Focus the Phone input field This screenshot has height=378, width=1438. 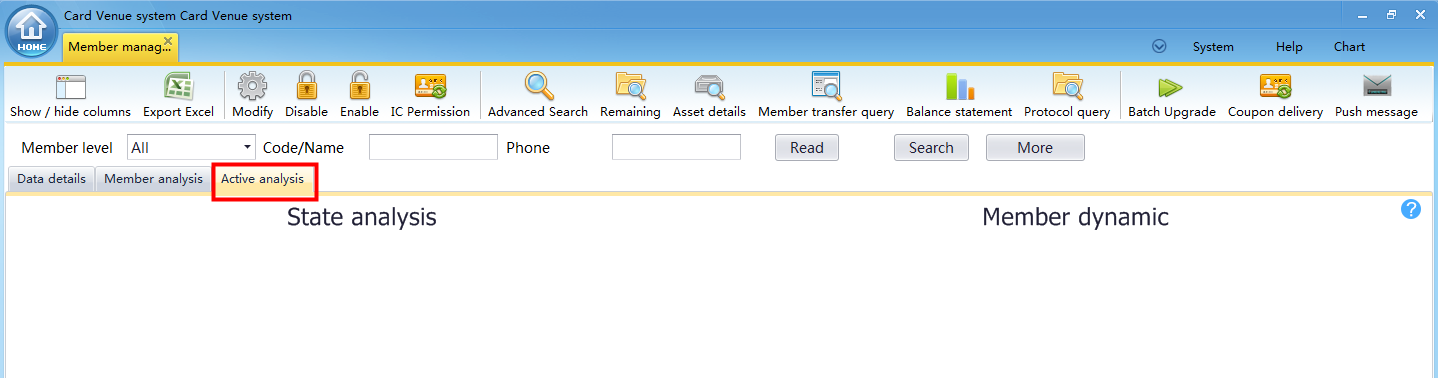676,148
